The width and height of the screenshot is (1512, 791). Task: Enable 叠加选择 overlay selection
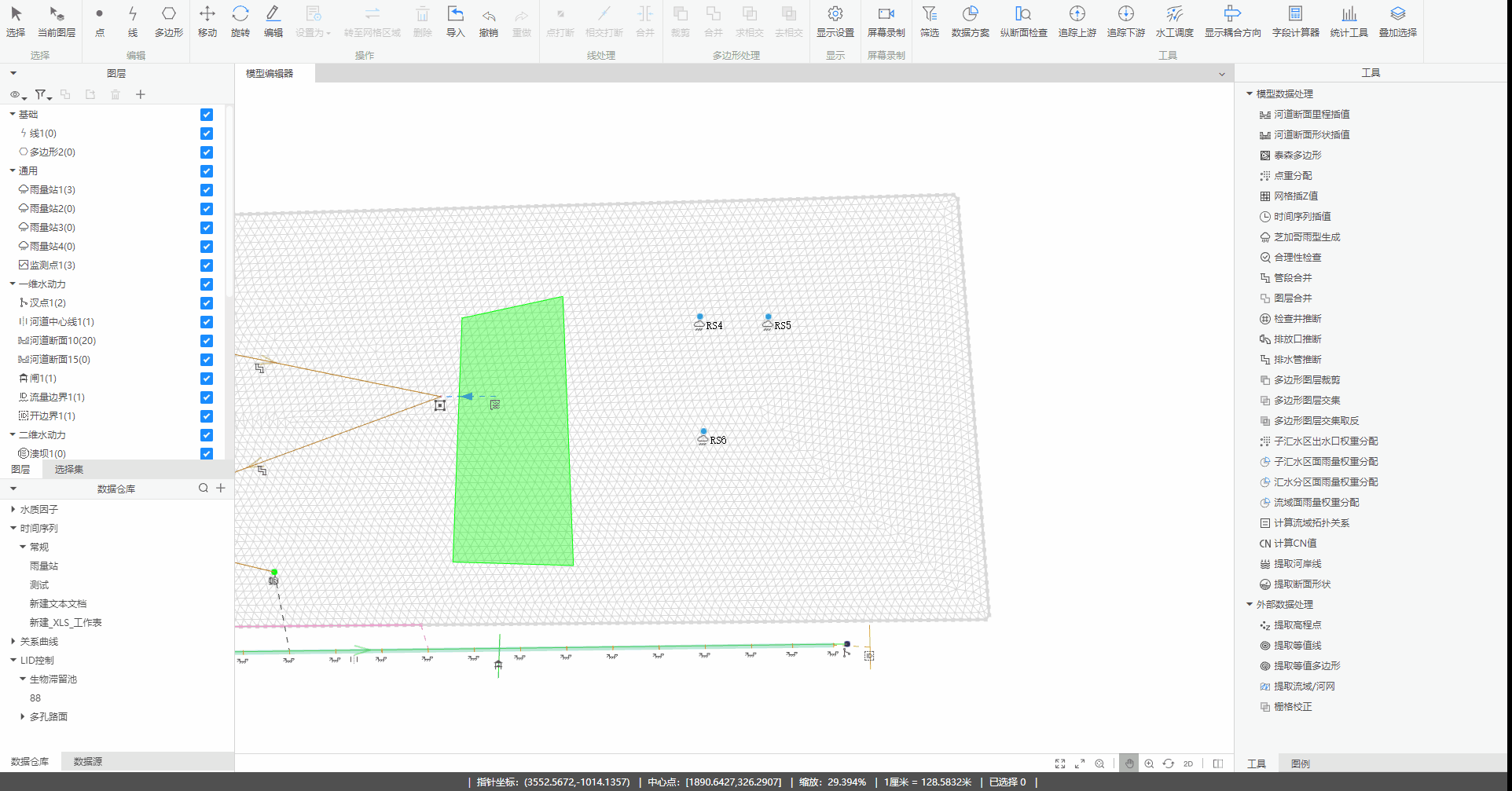[1398, 21]
